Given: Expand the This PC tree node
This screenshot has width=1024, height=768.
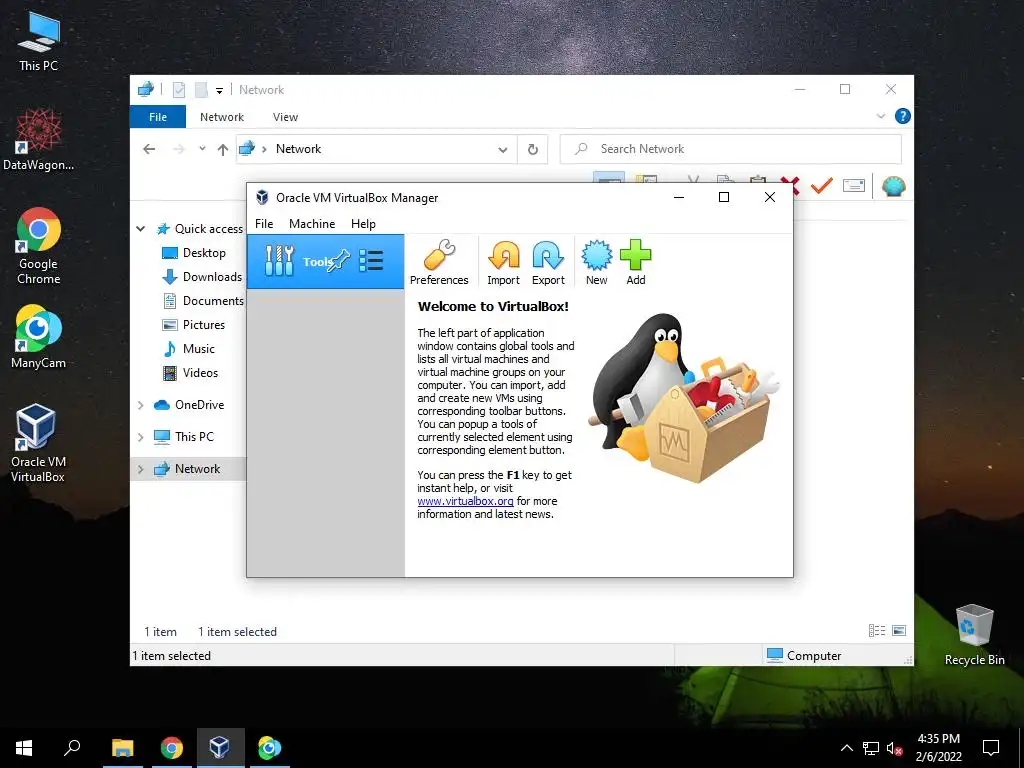Looking at the screenshot, I should [x=140, y=437].
